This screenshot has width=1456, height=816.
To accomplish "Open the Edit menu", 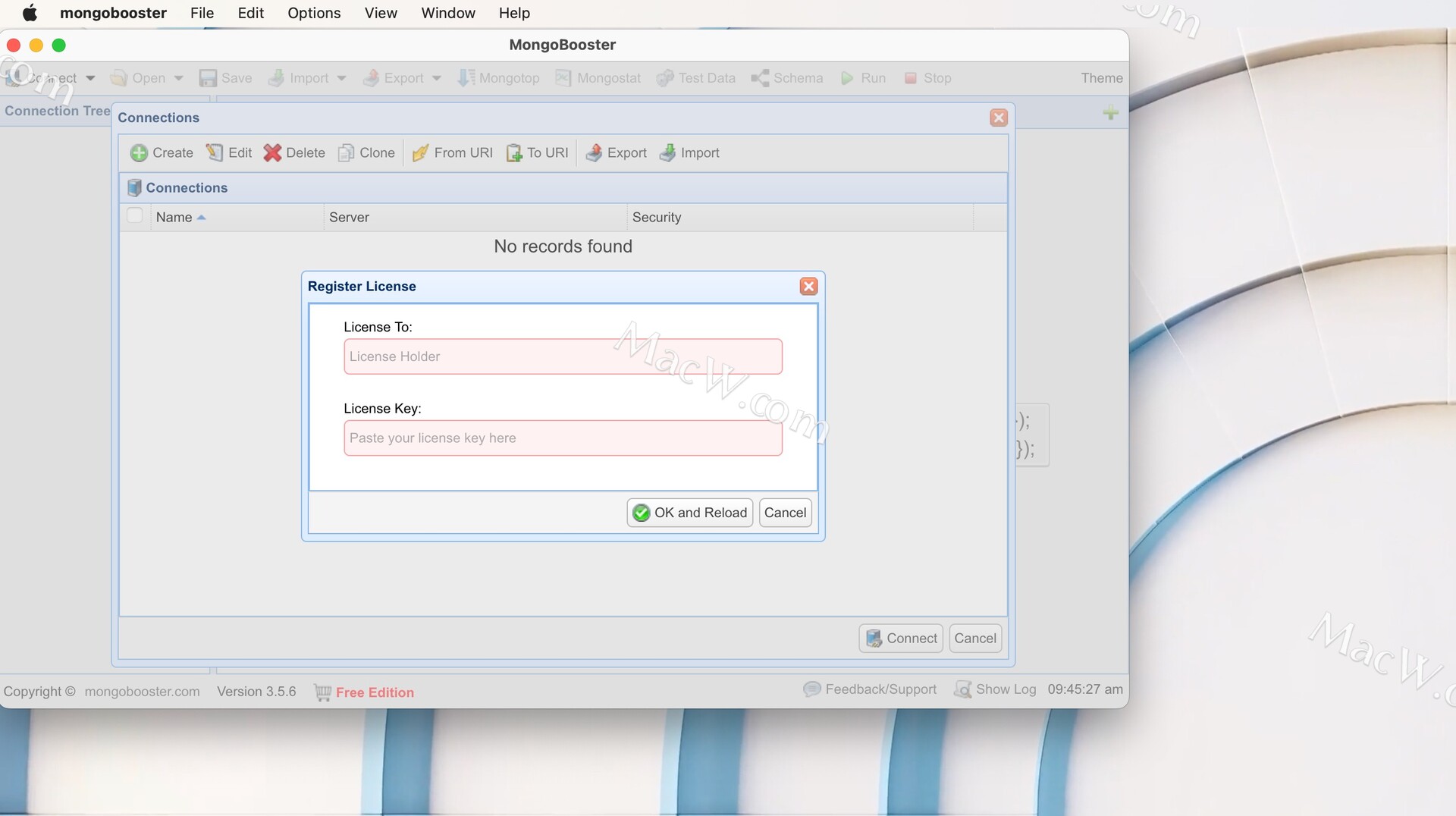I will [x=251, y=13].
